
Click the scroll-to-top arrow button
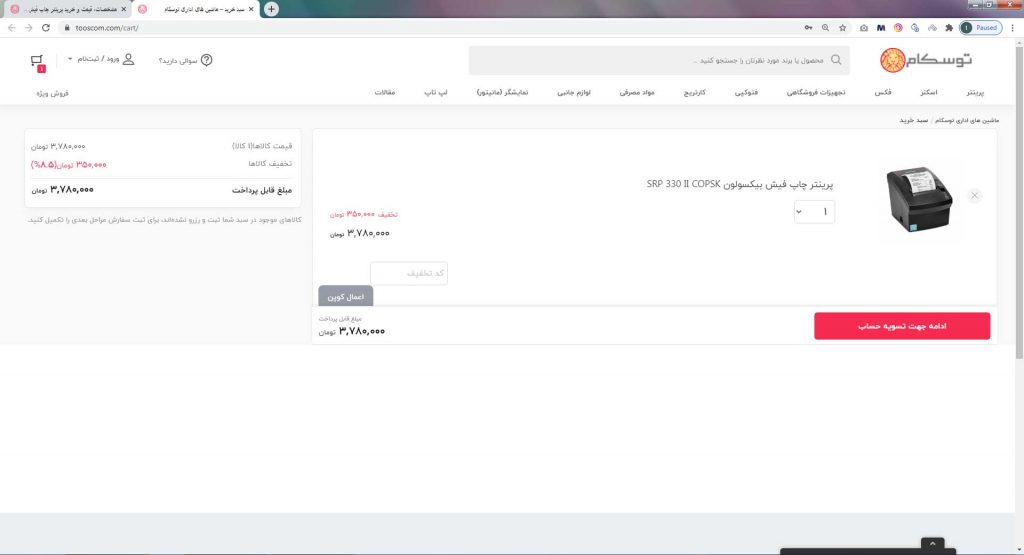pyautogui.click(x=933, y=543)
